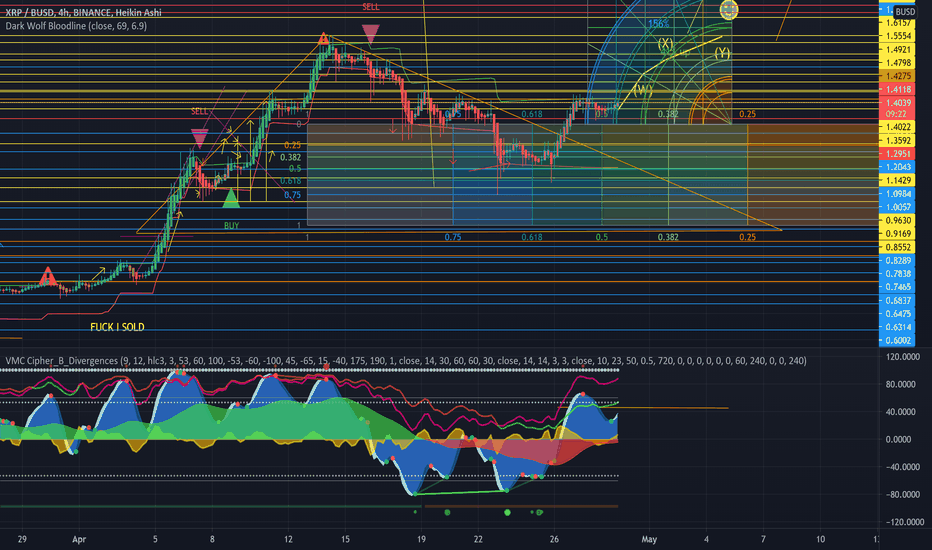Click the 0.7465 price axis label

tap(898, 287)
